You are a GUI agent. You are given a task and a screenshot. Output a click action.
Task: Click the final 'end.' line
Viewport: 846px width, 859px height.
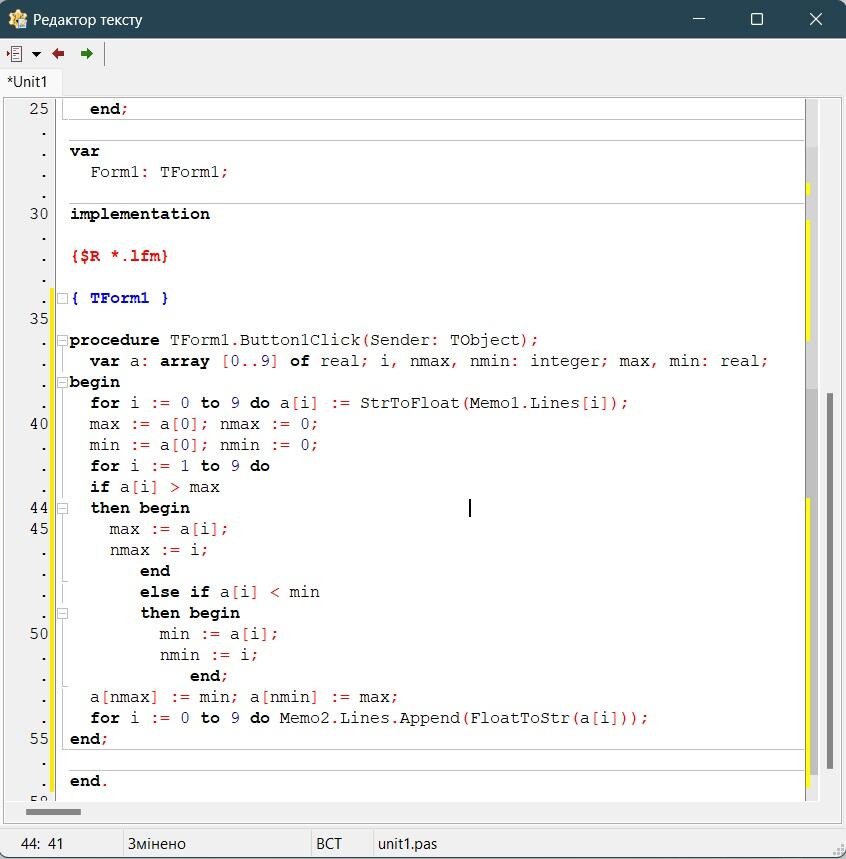pos(89,781)
